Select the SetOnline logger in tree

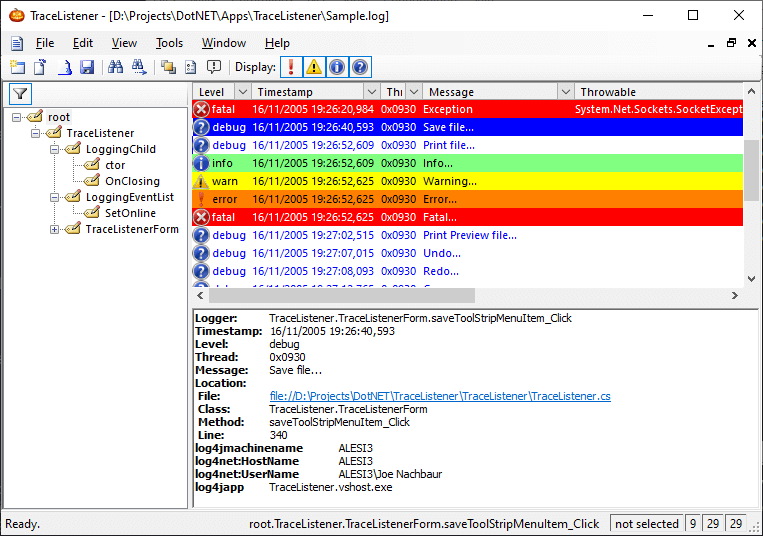click(130, 213)
